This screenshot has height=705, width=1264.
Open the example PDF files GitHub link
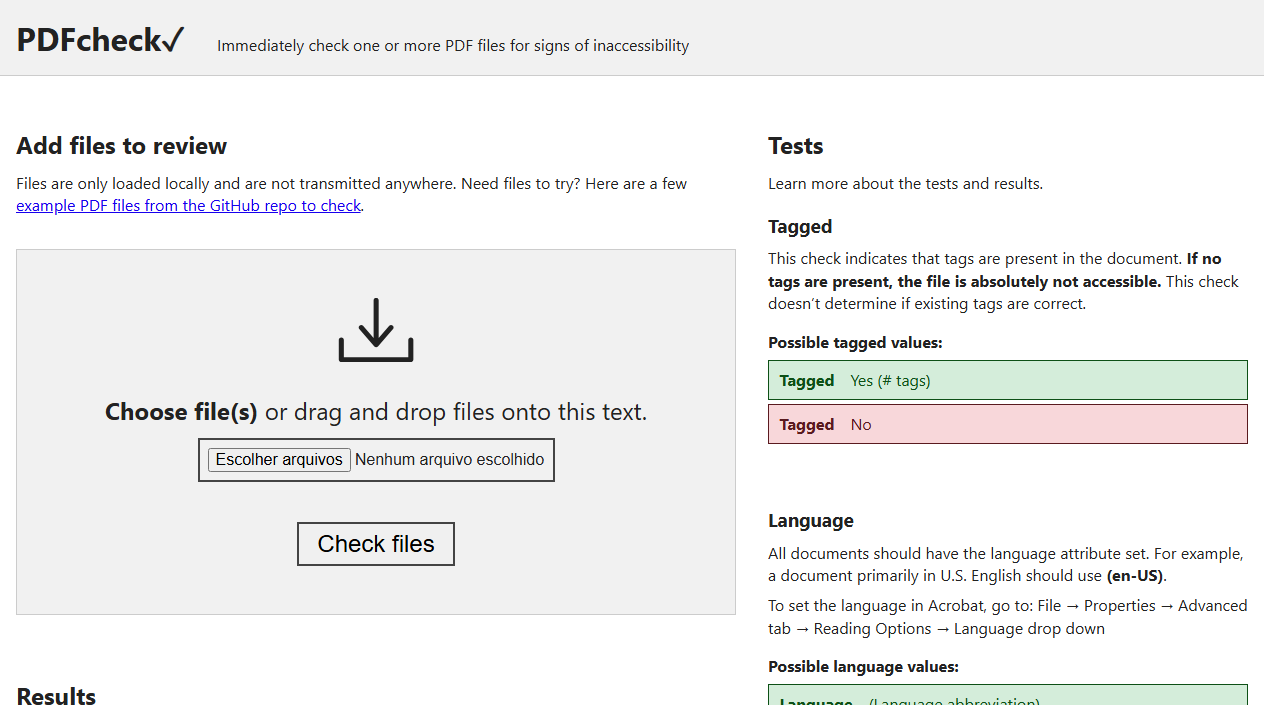coord(188,205)
